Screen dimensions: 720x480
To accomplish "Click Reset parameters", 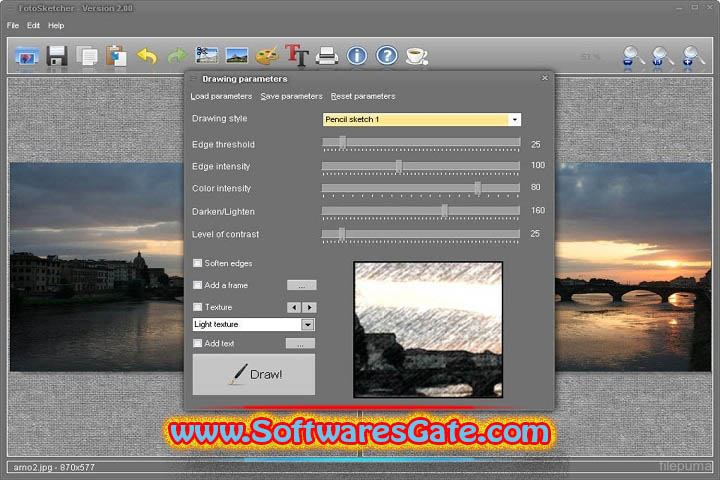I will 363,96.
